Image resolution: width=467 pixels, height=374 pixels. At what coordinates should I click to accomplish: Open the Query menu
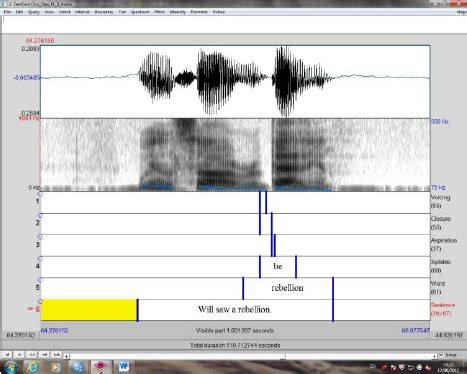point(34,12)
